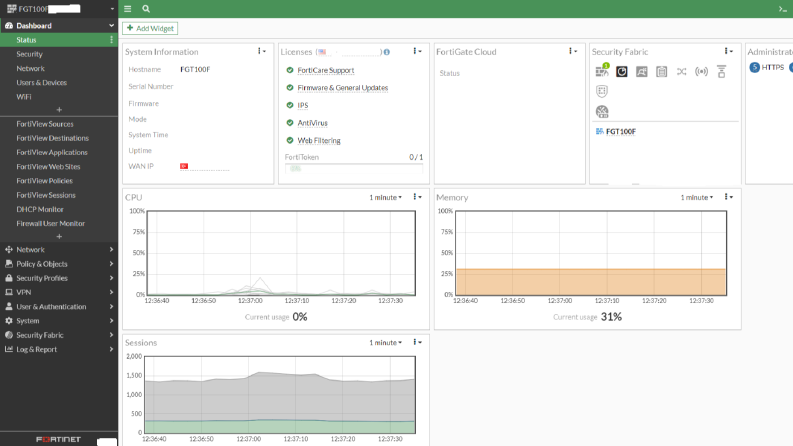
Task: Click the FortiGate firewall icon in Security Fabric
Action: click(x=602, y=71)
